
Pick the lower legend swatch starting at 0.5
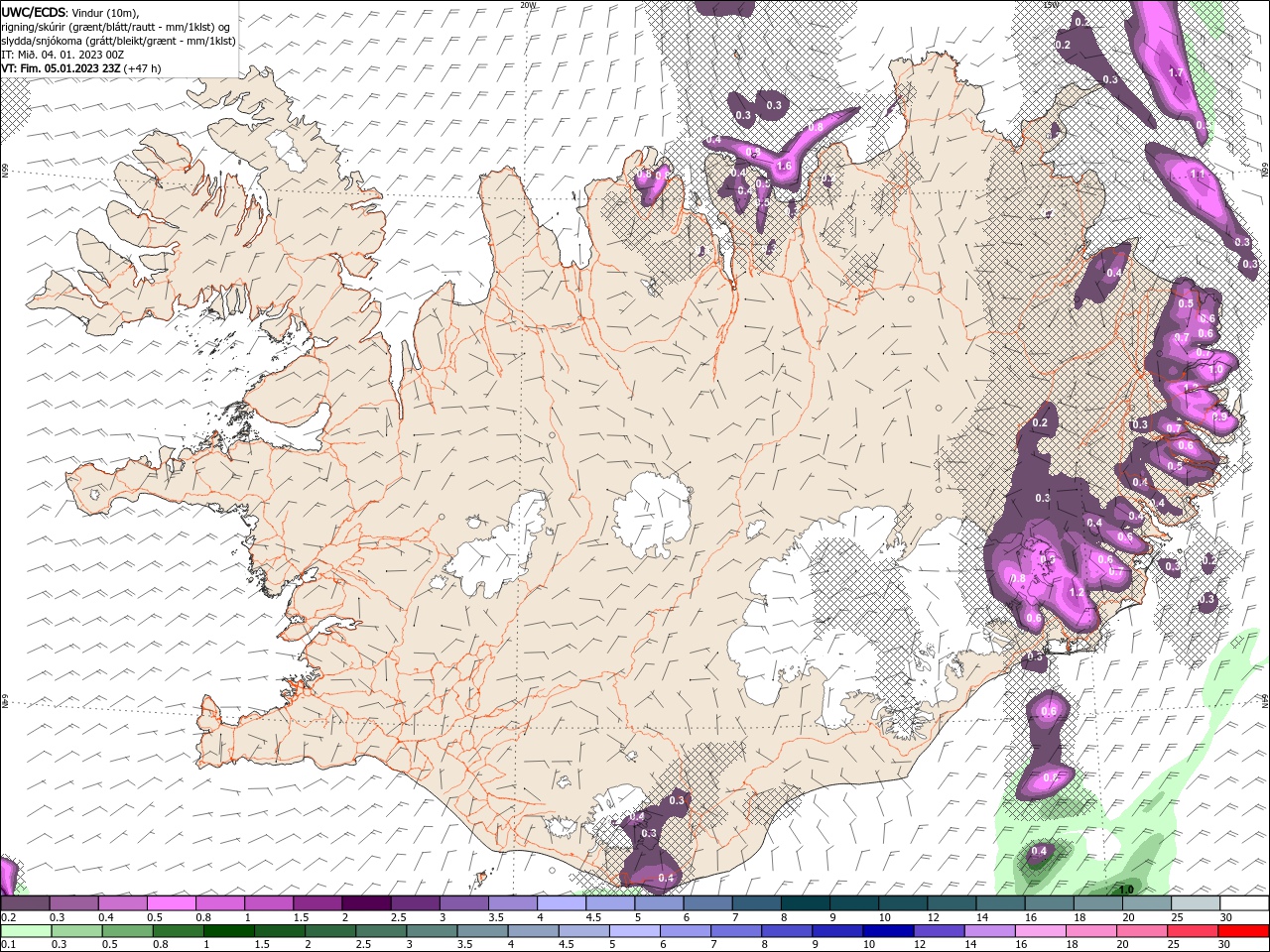coord(128,930)
